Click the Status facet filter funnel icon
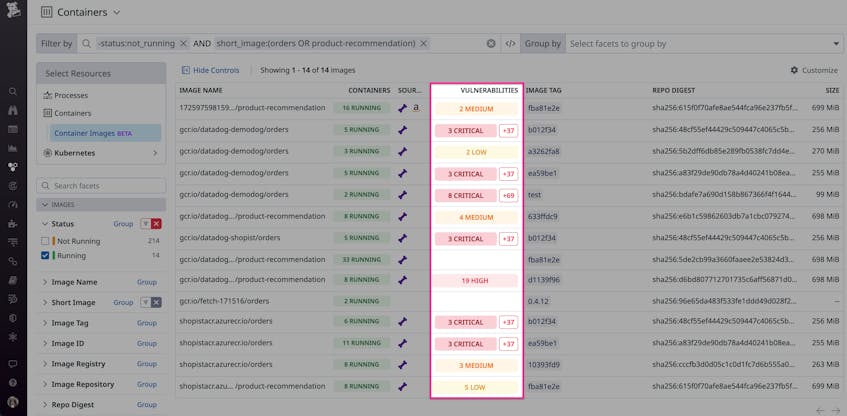This screenshot has height=416, width=847. point(145,224)
